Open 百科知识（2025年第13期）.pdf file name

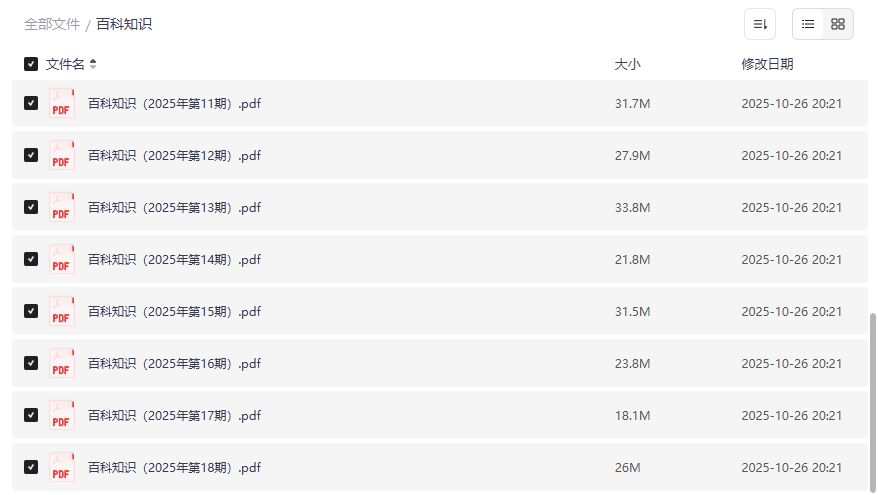click(x=174, y=207)
